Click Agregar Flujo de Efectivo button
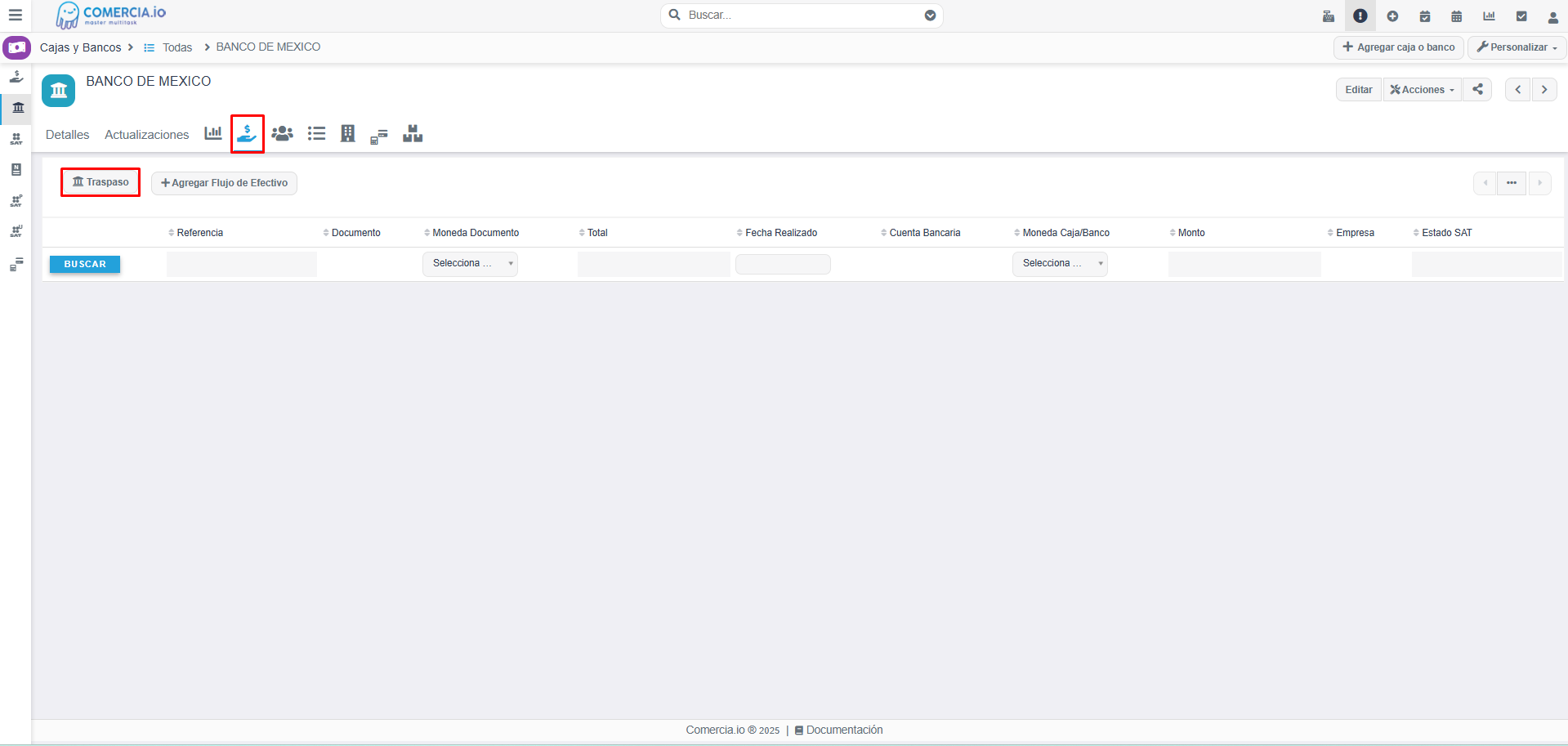The width and height of the screenshot is (1568, 746). point(224,183)
